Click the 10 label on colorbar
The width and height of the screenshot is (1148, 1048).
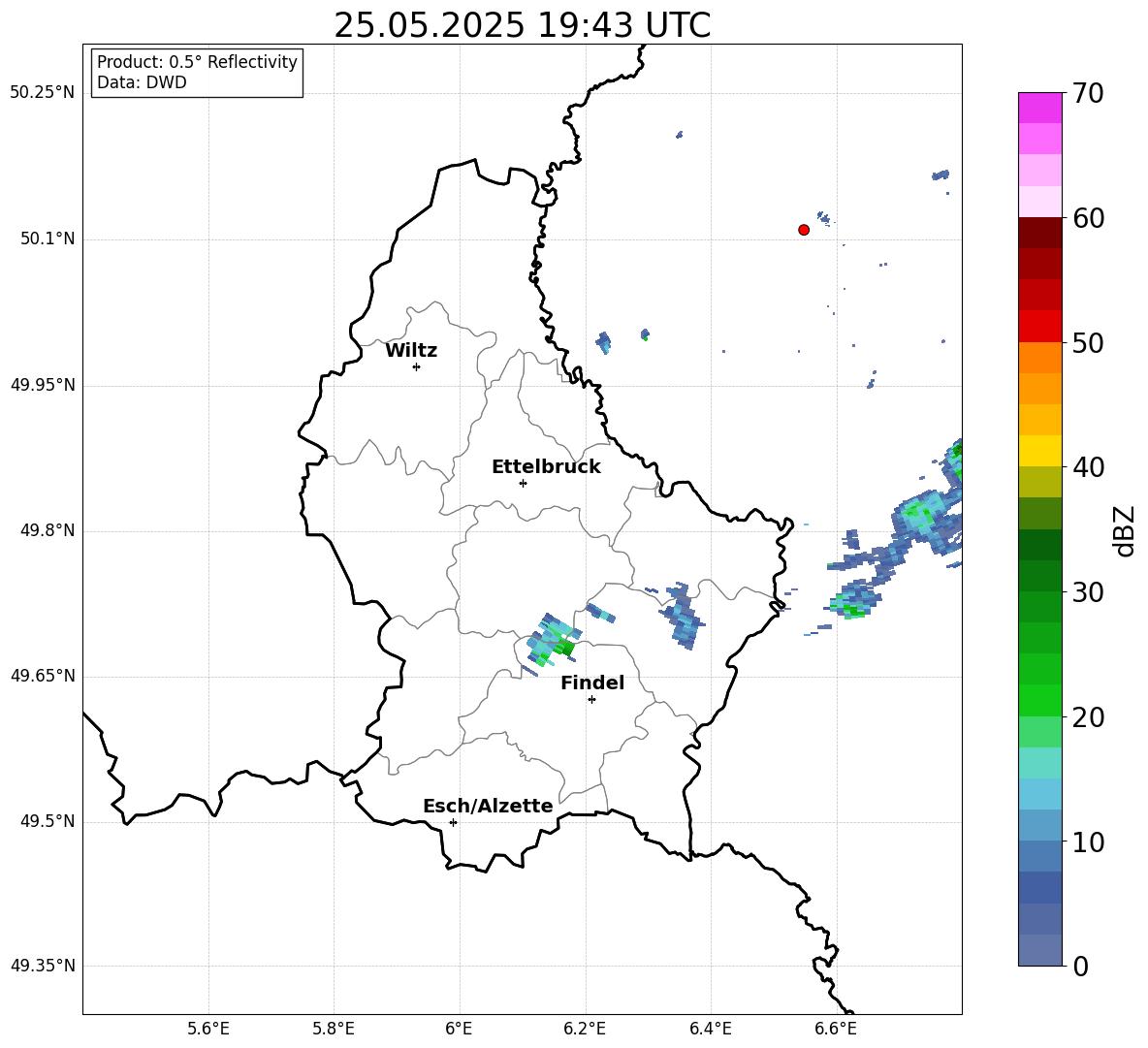click(1088, 842)
